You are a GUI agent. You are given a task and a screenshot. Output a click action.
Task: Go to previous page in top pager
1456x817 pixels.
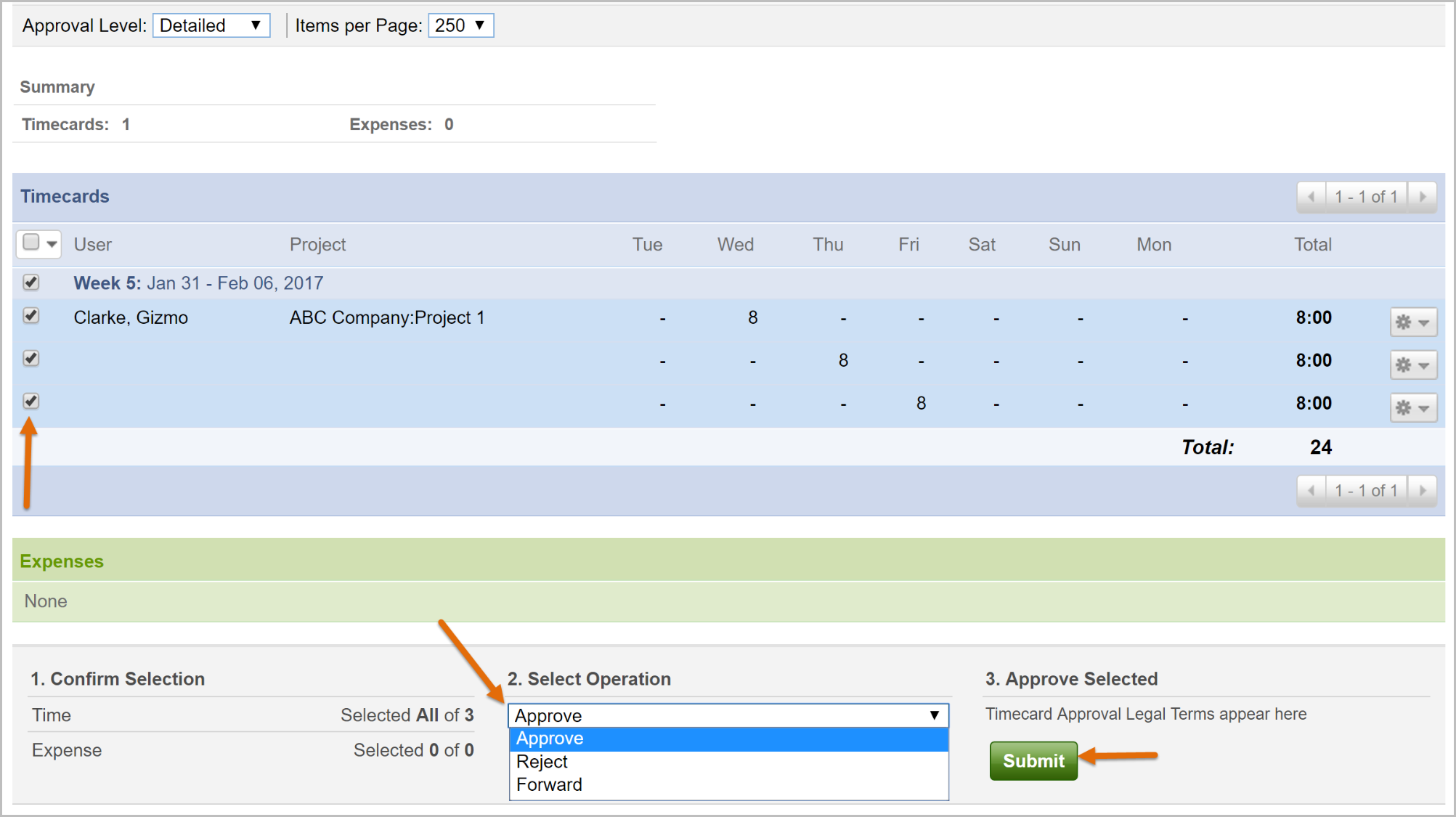point(1311,197)
